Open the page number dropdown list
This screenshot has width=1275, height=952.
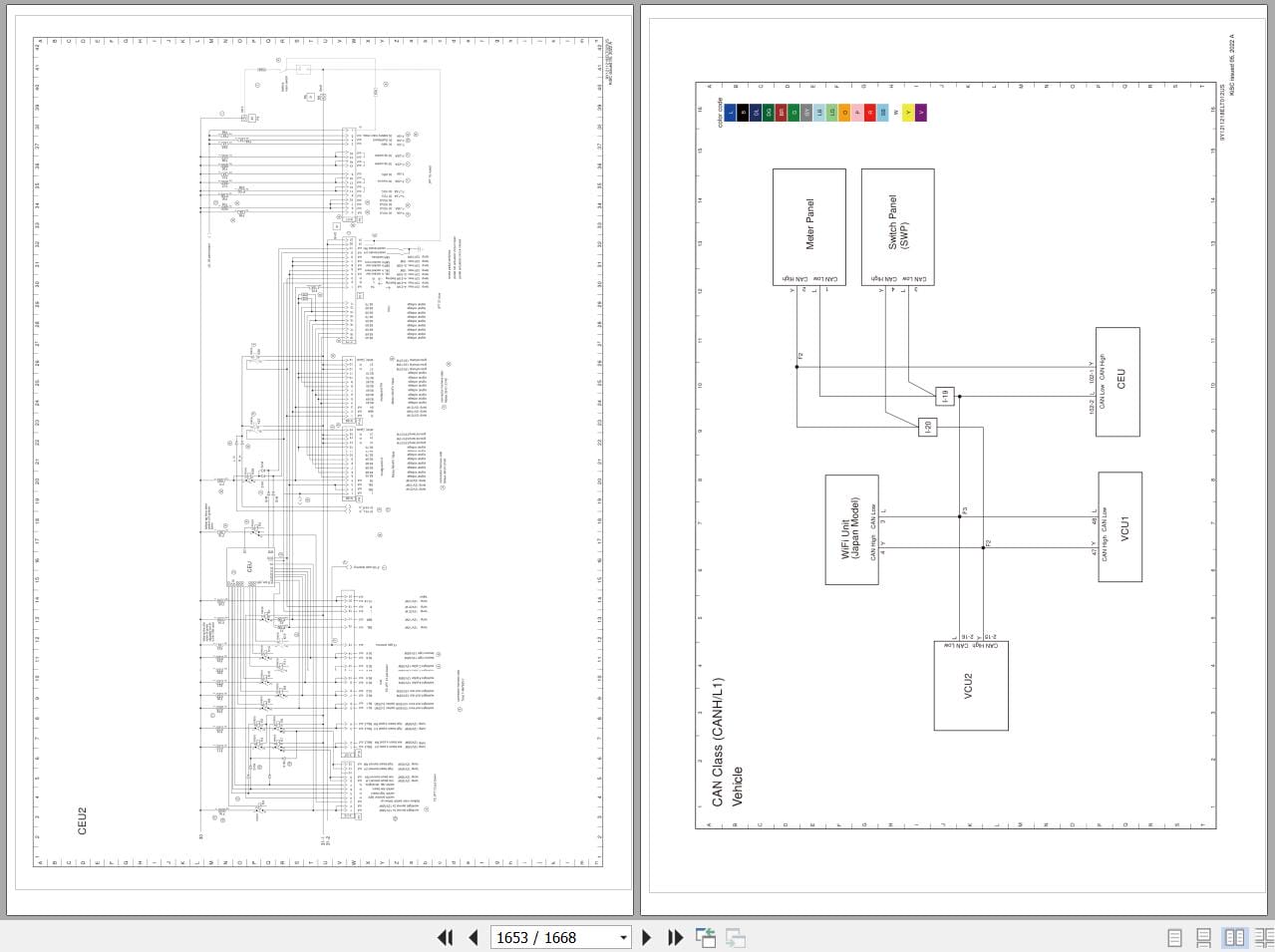point(623,937)
